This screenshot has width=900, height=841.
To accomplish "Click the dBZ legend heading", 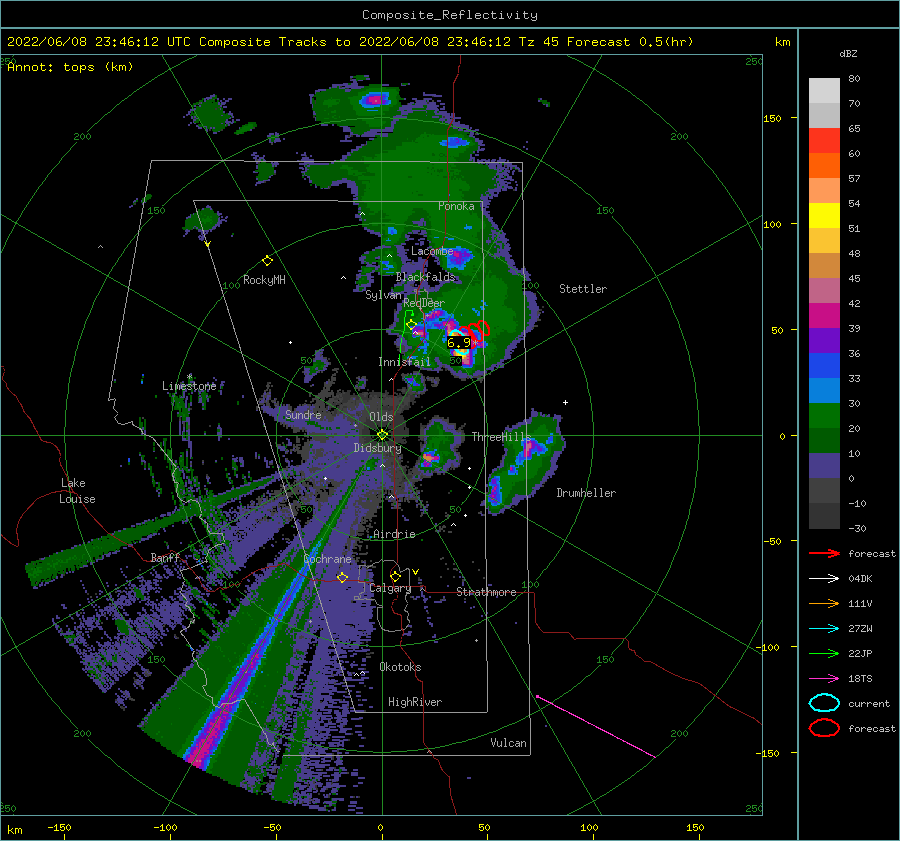I will [848, 54].
